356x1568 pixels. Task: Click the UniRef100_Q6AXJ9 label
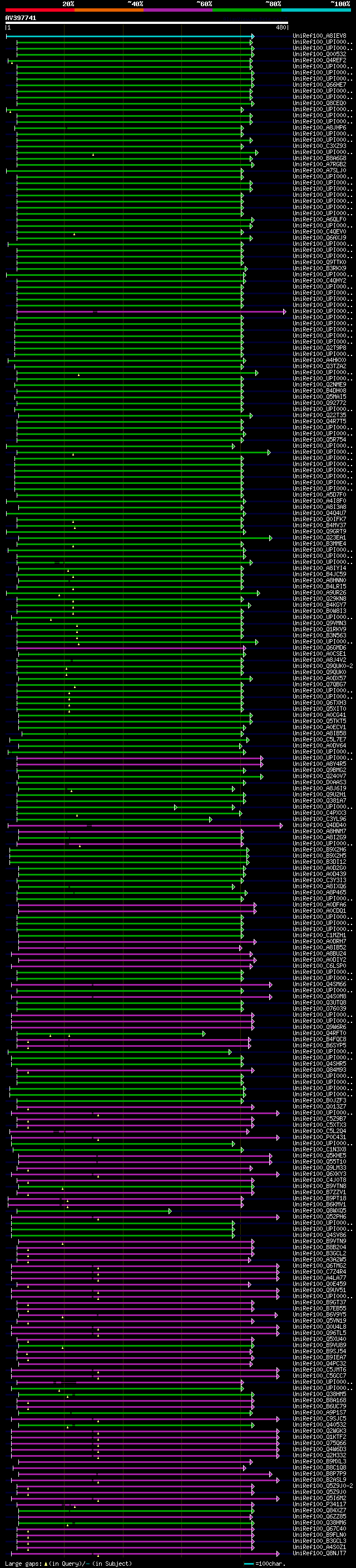pos(319,238)
